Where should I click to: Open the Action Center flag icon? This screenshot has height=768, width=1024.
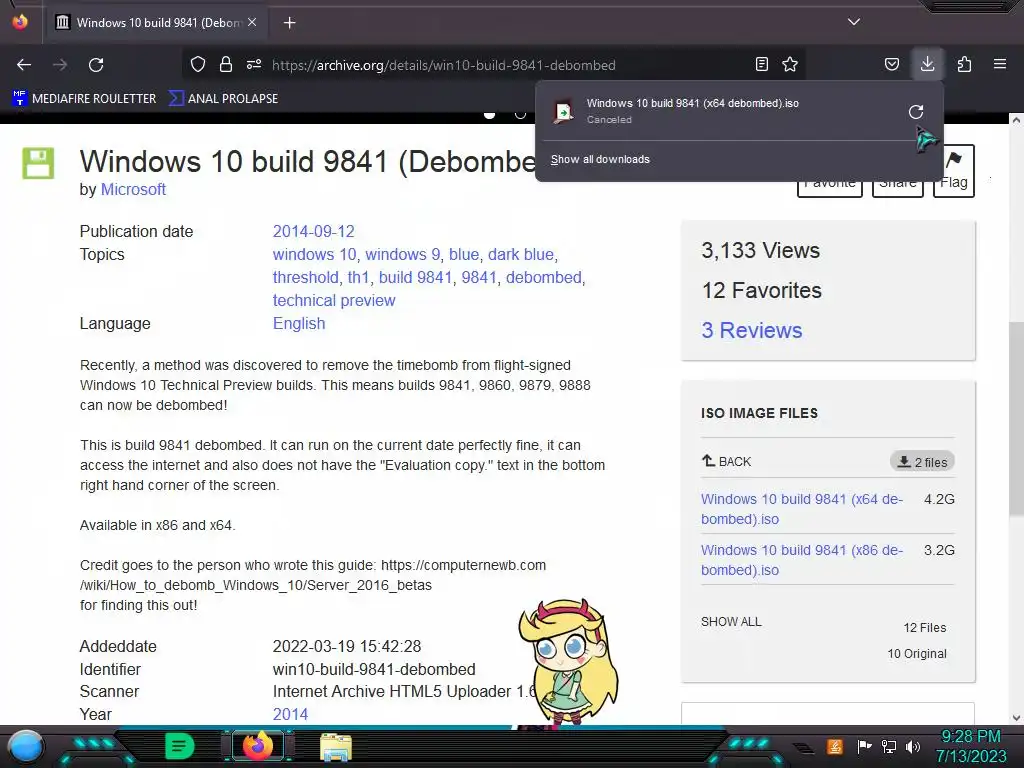[864, 746]
